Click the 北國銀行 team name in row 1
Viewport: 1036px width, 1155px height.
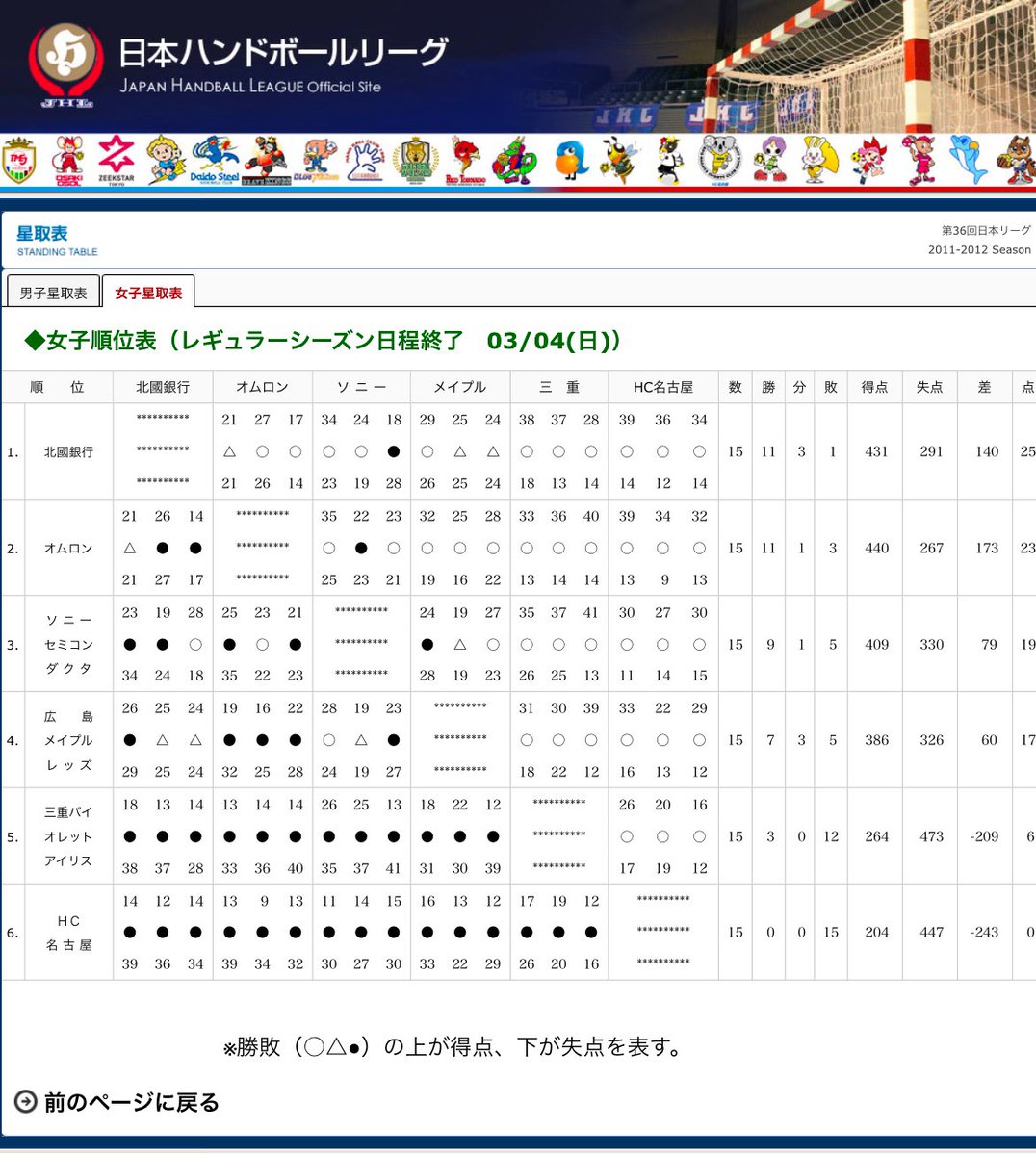pos(68,451)
